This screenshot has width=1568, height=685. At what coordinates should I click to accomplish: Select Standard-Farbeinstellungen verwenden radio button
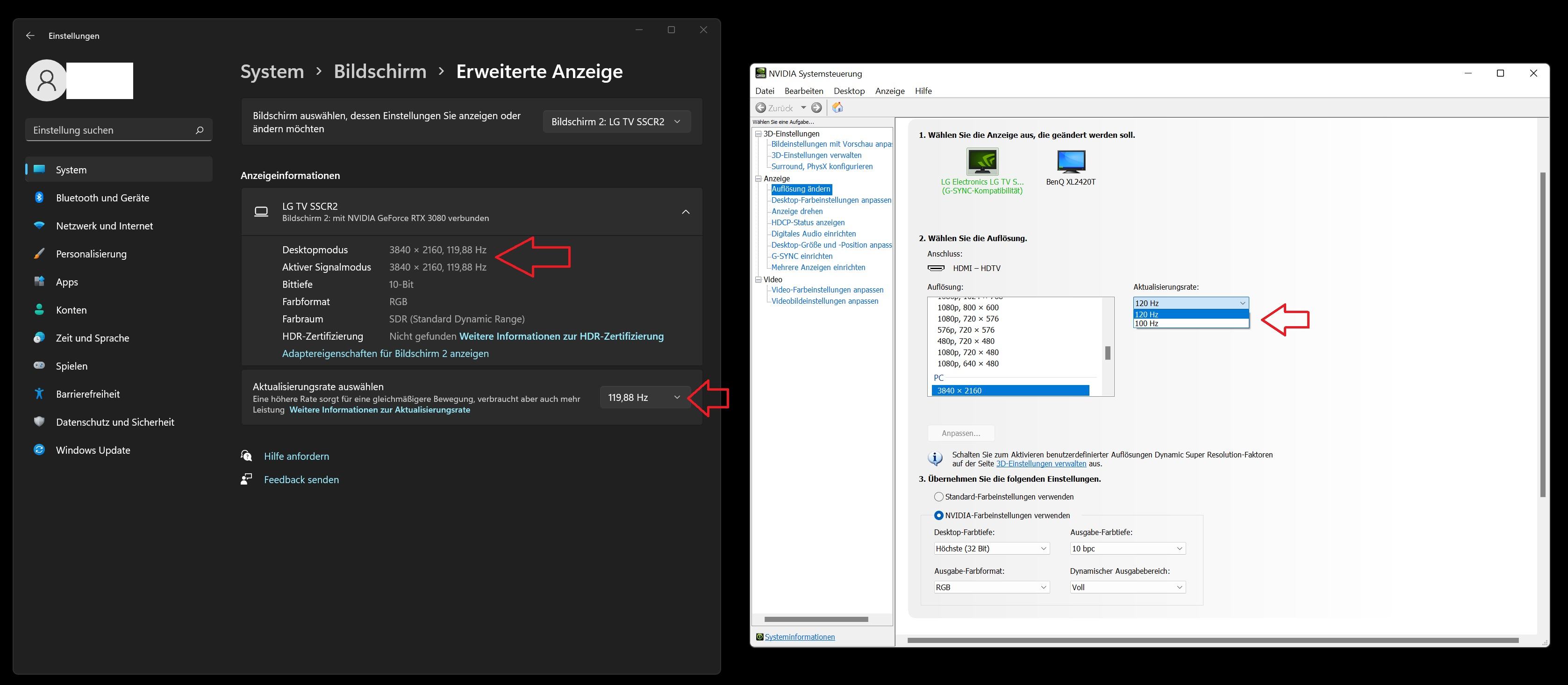pos(938,497)
